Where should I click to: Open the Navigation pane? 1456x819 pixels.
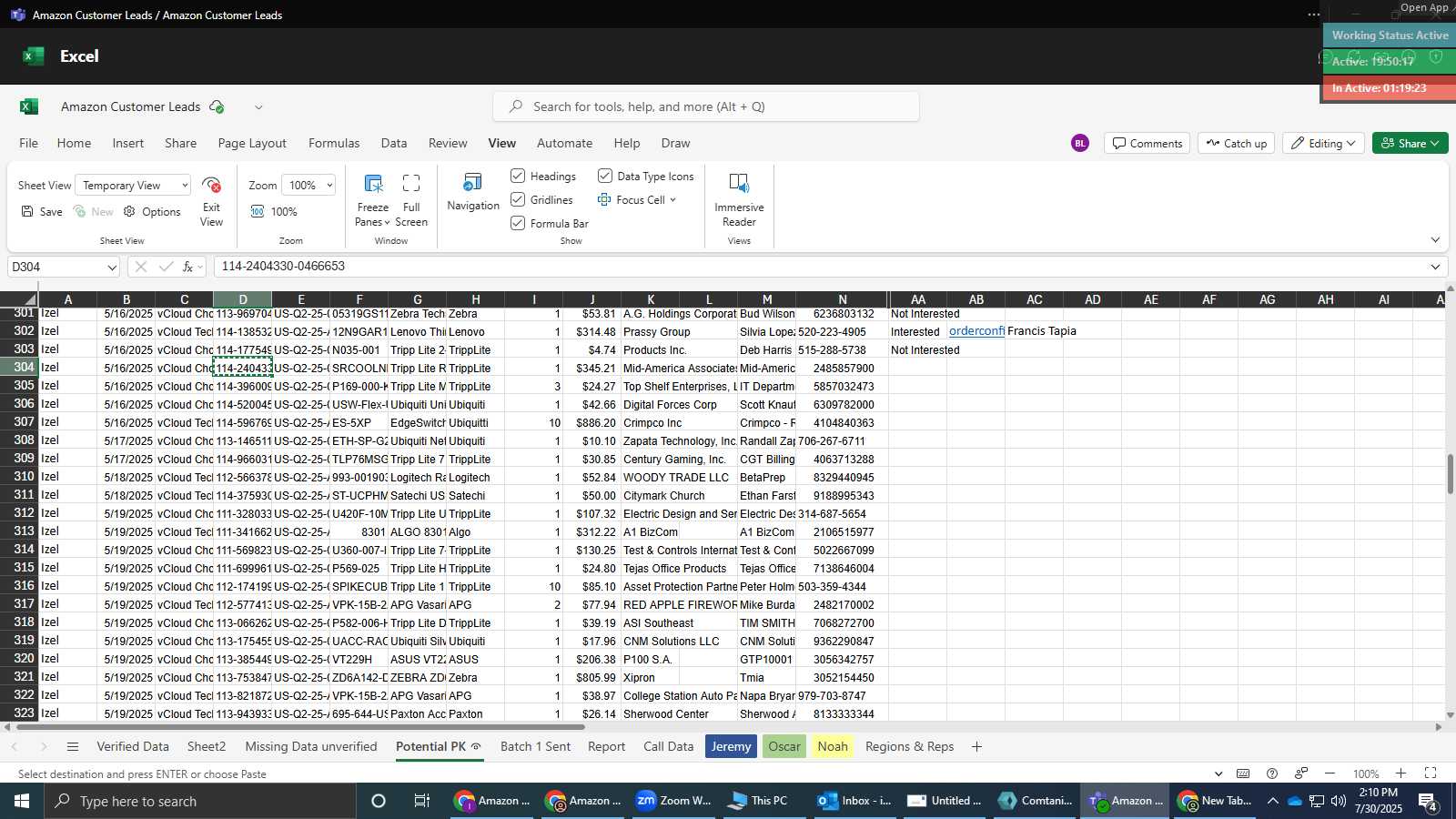point(473,192)
